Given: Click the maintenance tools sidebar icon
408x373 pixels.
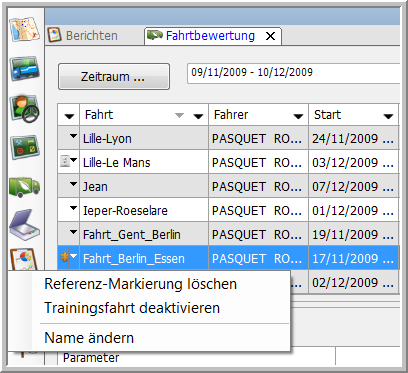Looking at the screenshot, I should coord(25,147).
